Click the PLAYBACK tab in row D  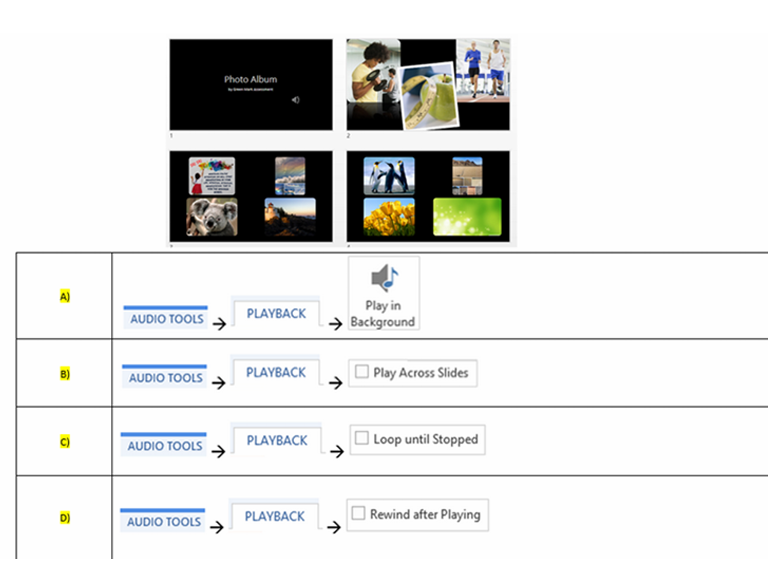(x=275, y=516)
